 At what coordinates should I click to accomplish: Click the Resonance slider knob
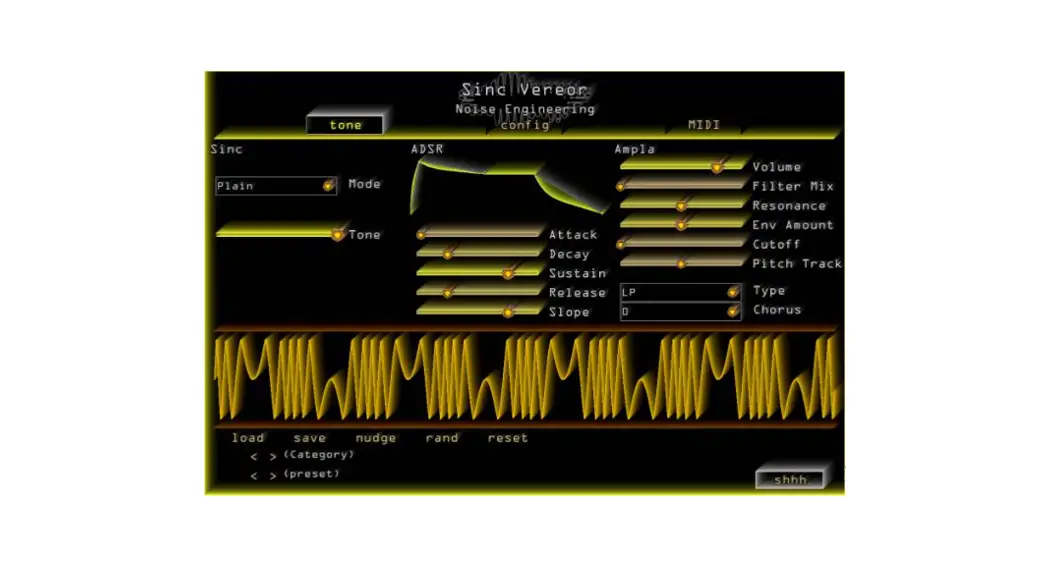tap(681, 206)
